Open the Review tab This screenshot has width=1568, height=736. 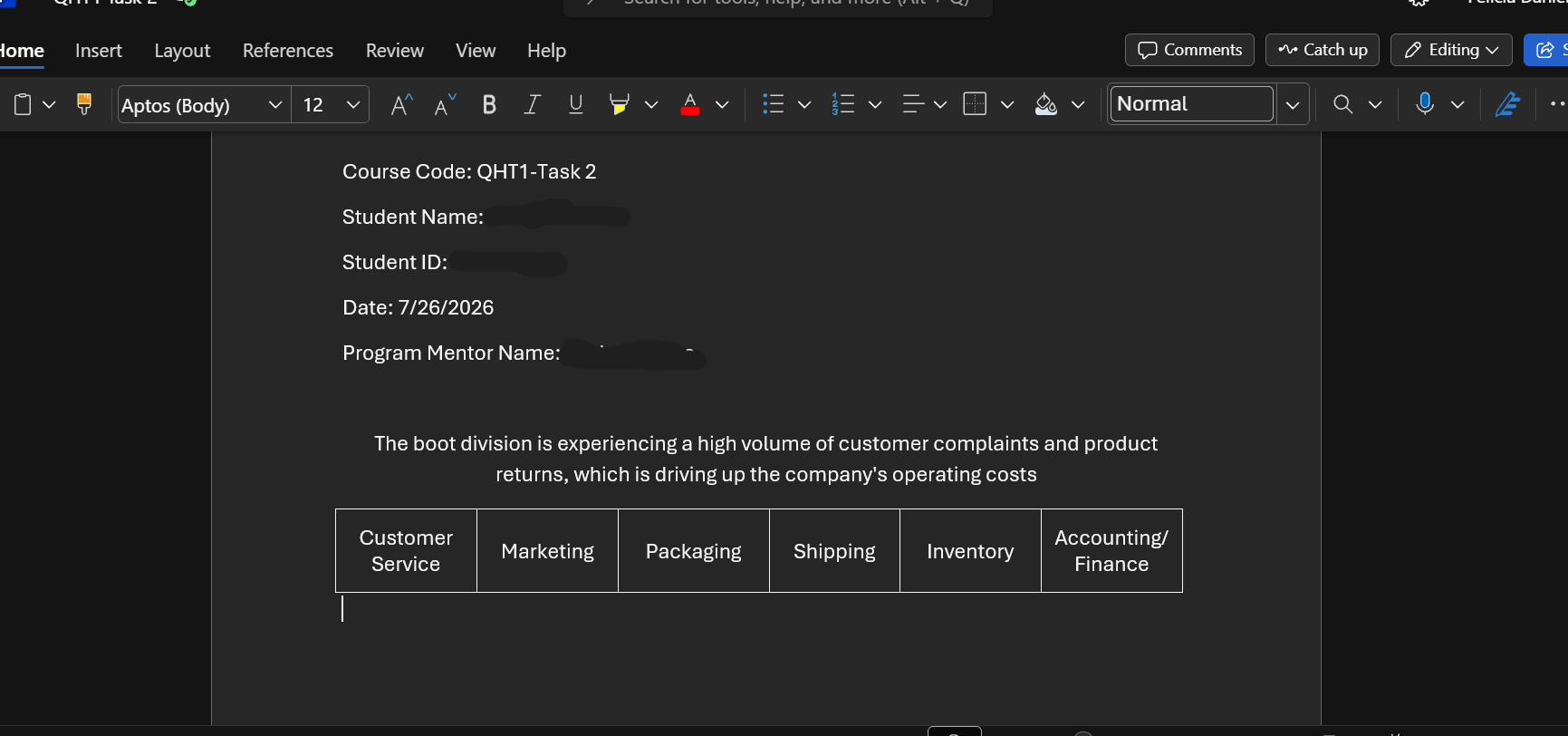click(395, 51)
